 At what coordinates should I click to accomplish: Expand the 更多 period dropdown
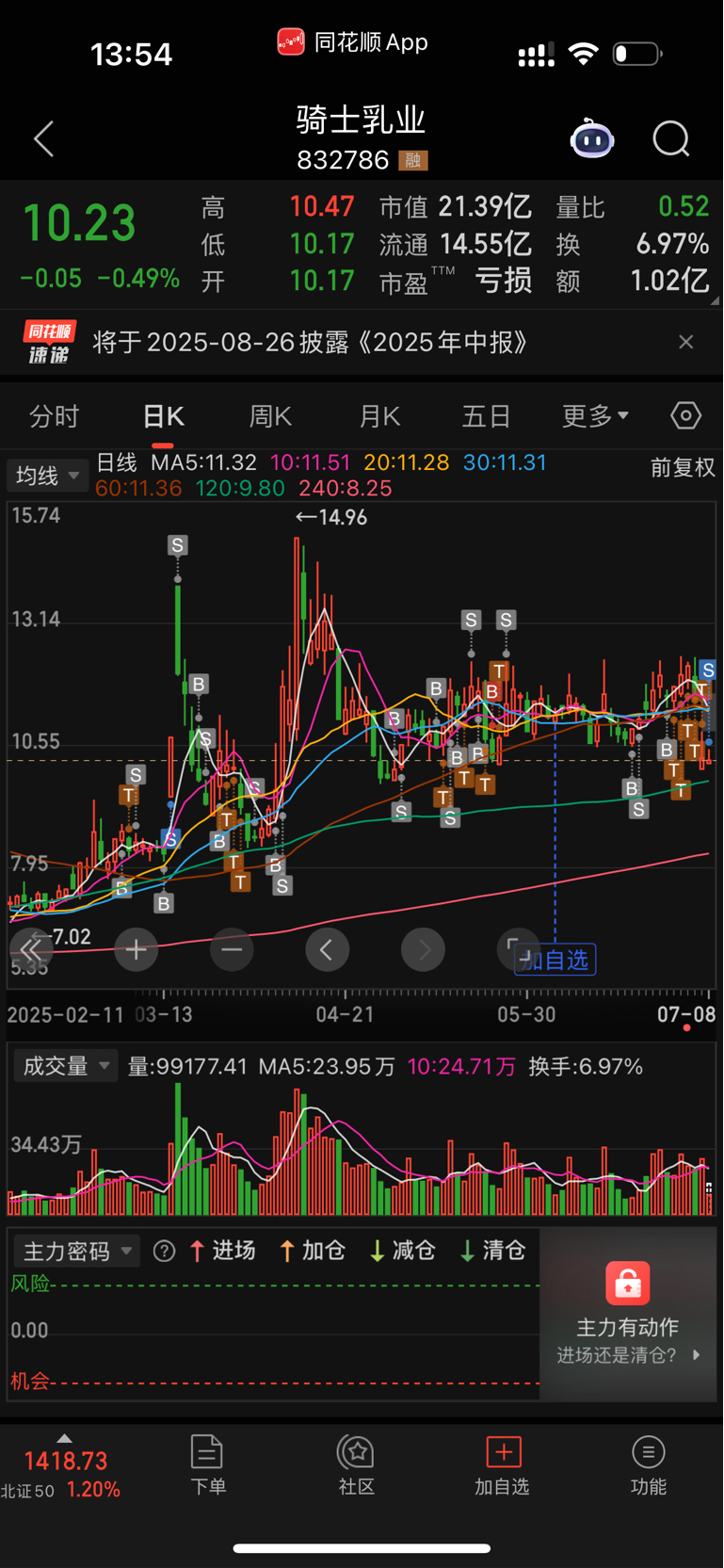coord(595,416)
